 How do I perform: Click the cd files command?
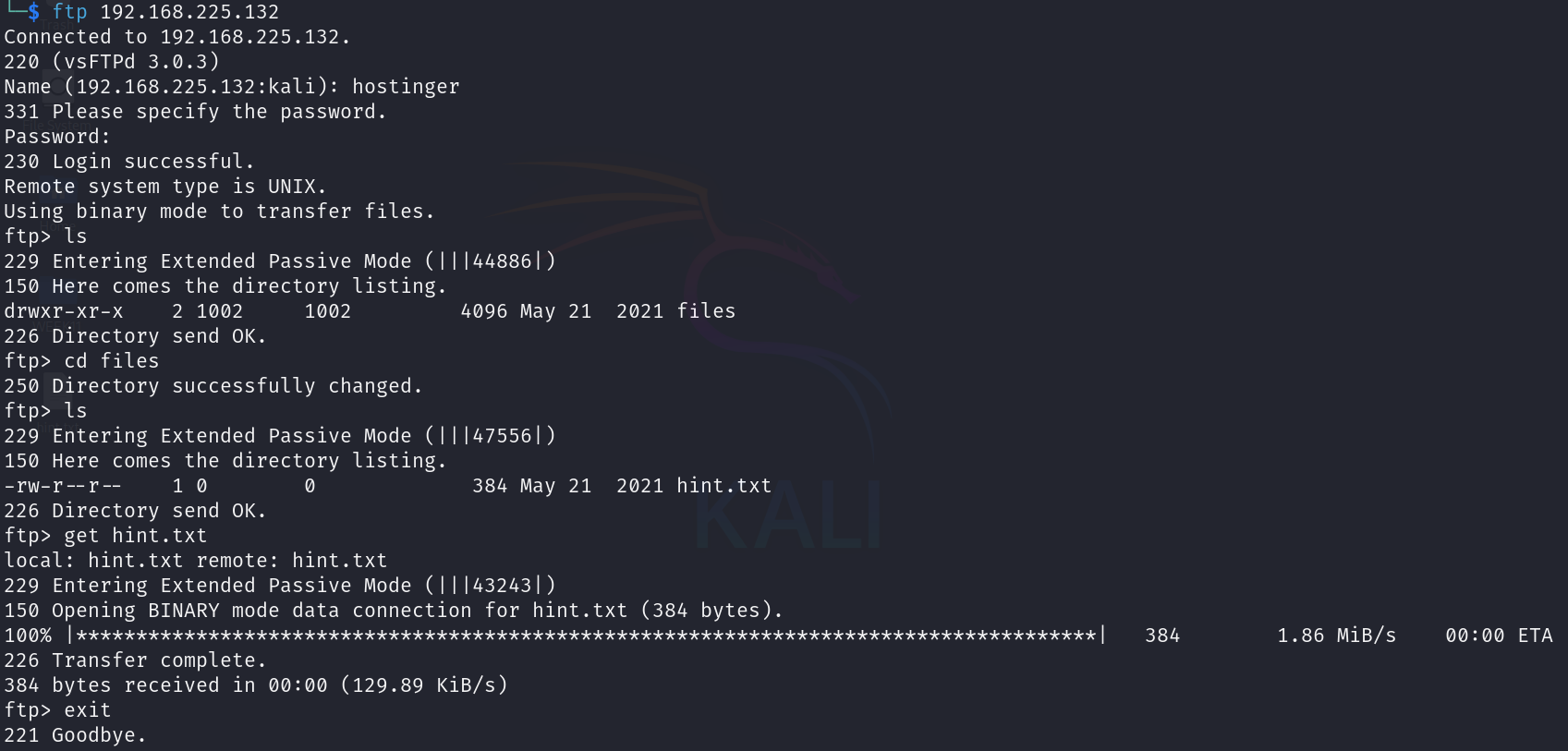(x=112, y=361)
